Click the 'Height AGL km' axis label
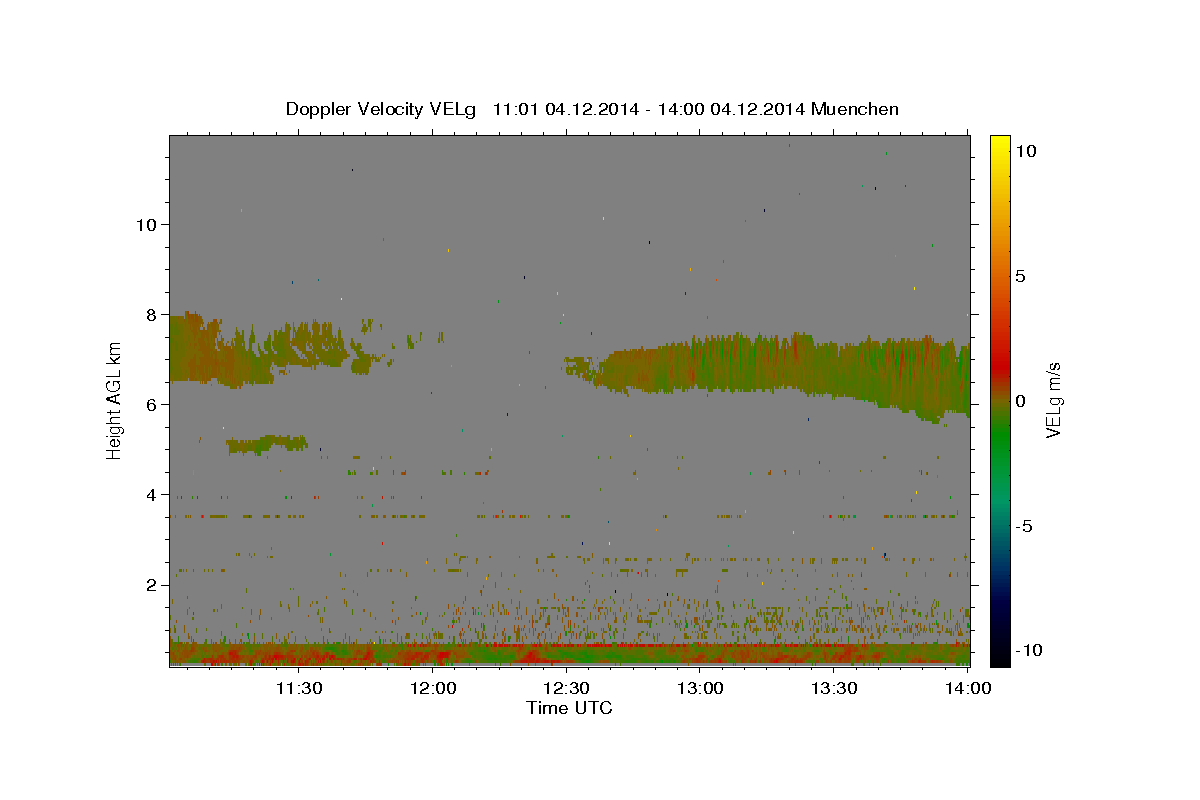 pos(114,400)
